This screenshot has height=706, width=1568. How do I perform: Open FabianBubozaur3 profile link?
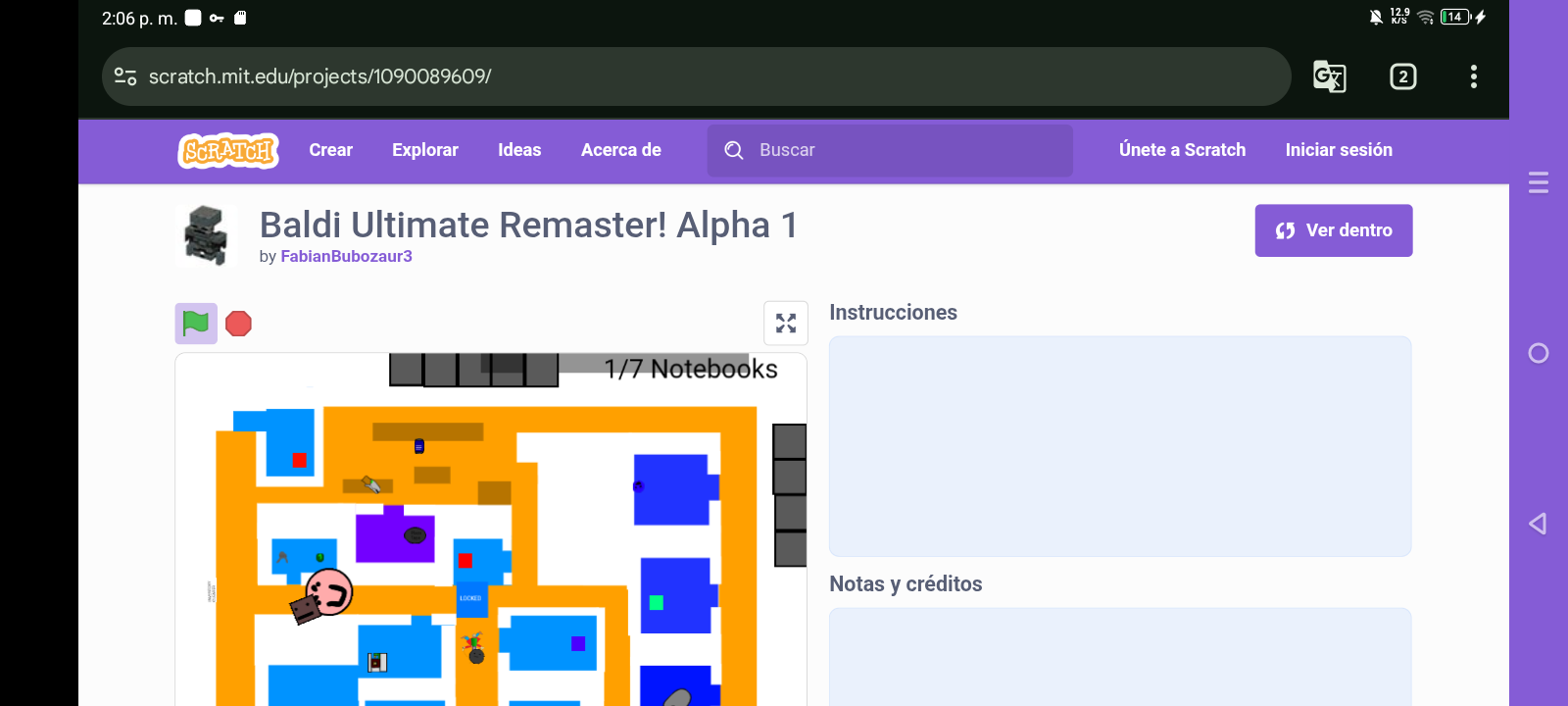(346, 256)
